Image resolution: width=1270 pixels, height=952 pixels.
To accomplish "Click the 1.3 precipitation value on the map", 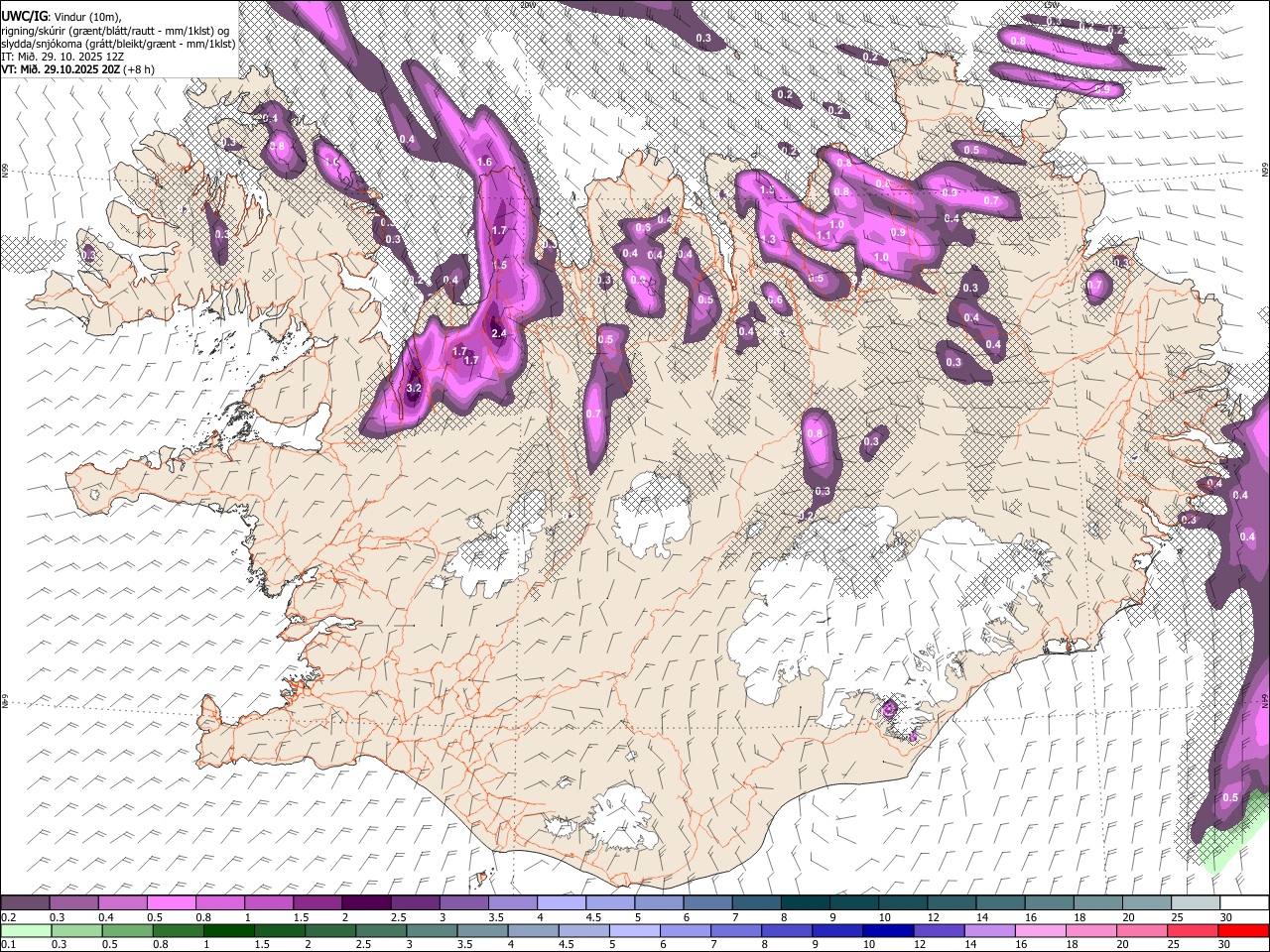I will click(769, 240).
